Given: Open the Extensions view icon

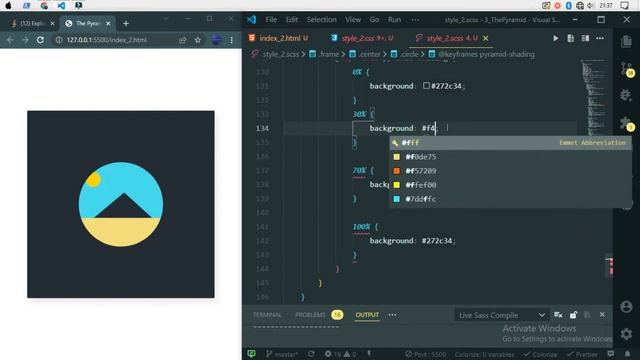Looking at the screenshot, I should 625,123.
